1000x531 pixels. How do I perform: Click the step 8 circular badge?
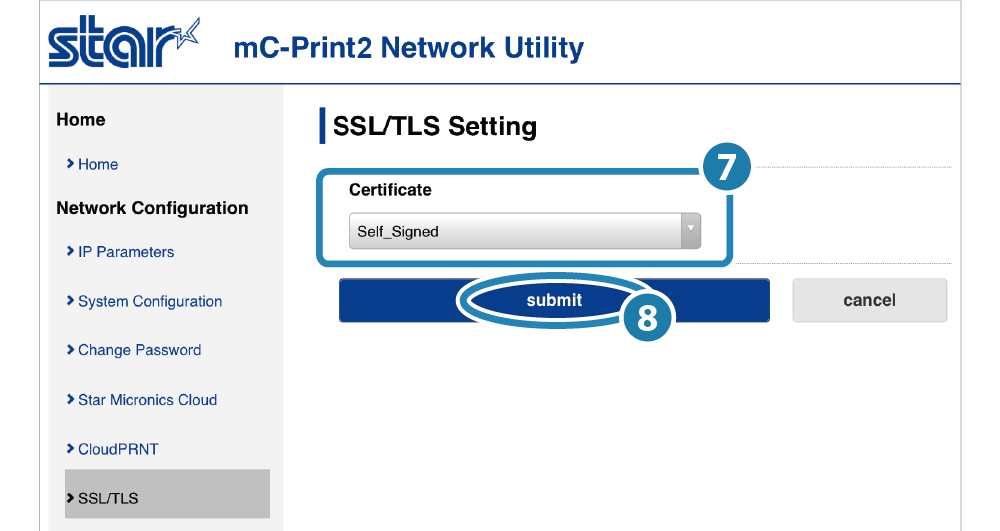pos(647,318)
